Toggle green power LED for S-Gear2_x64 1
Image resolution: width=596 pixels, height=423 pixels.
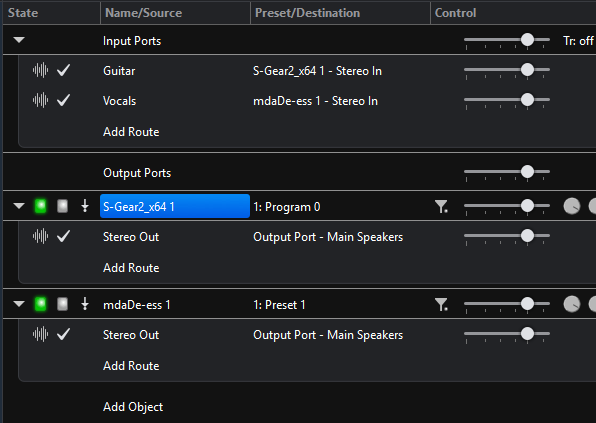coord(40,206)
